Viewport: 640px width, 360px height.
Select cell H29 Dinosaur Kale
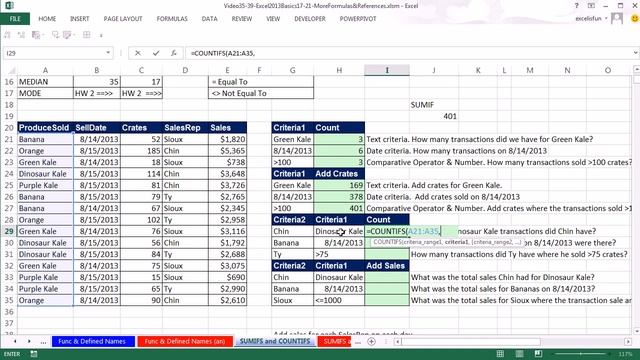pyautogui.click(x=339, y=231)
